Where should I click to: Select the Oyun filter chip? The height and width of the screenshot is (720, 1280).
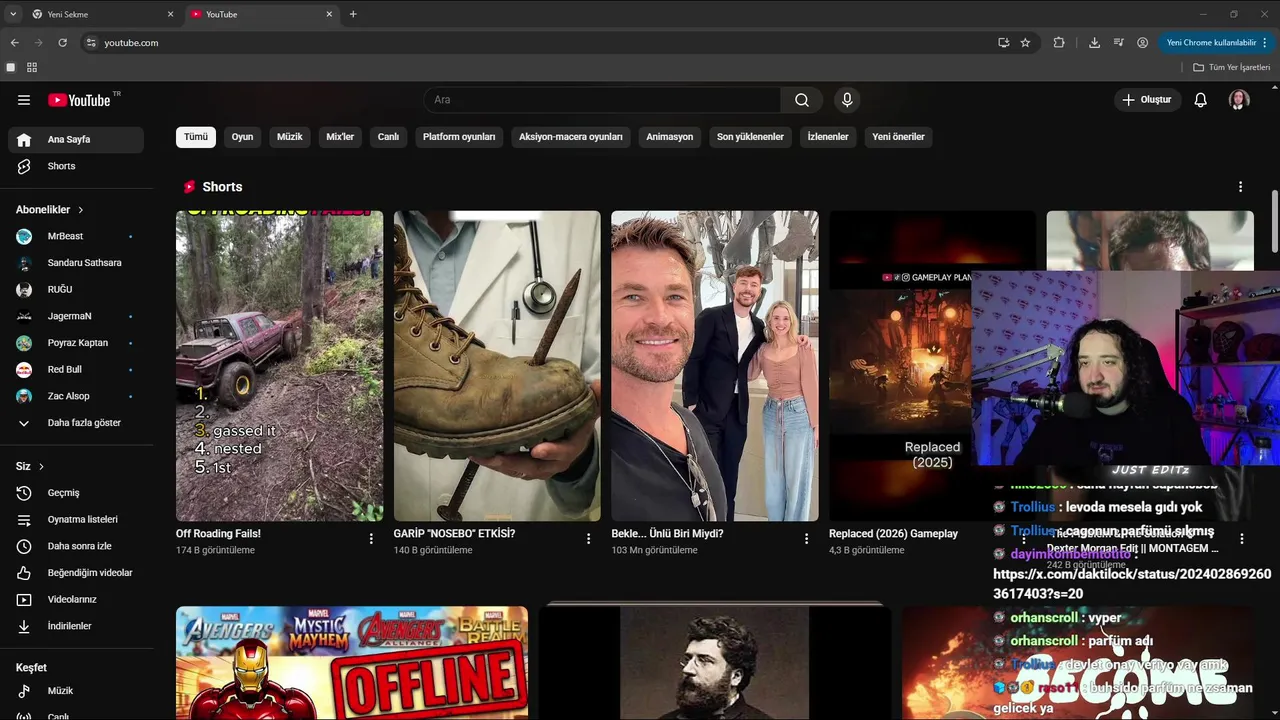243,137
